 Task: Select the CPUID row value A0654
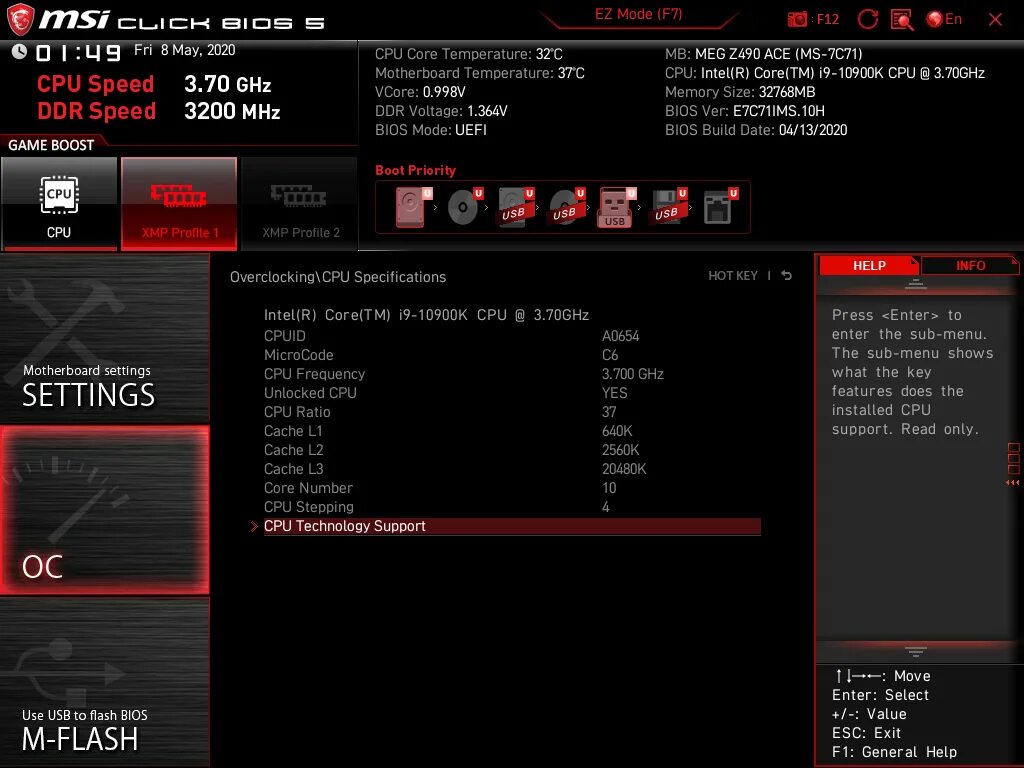pos(620,336)
